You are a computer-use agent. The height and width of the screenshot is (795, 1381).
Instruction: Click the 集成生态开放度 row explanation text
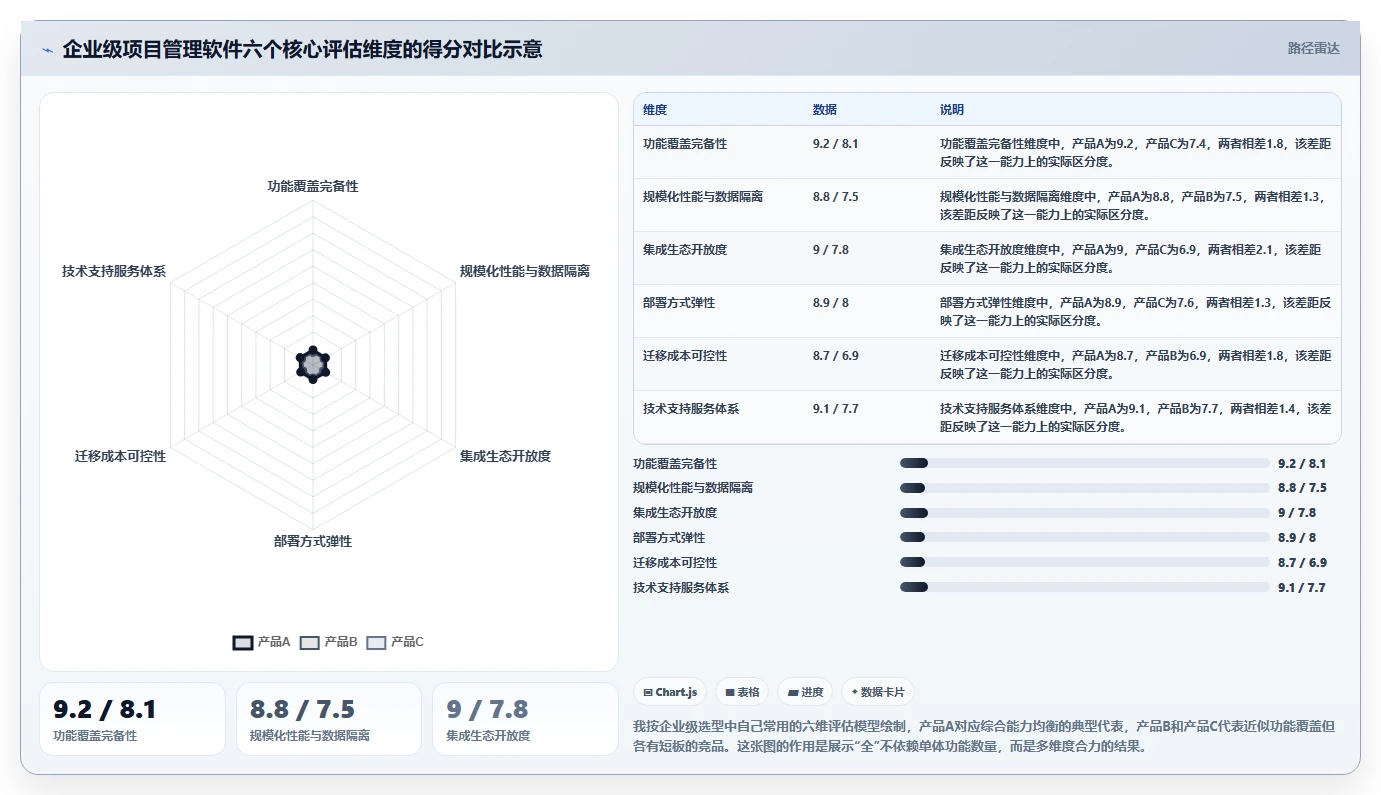pos(1130,259)
